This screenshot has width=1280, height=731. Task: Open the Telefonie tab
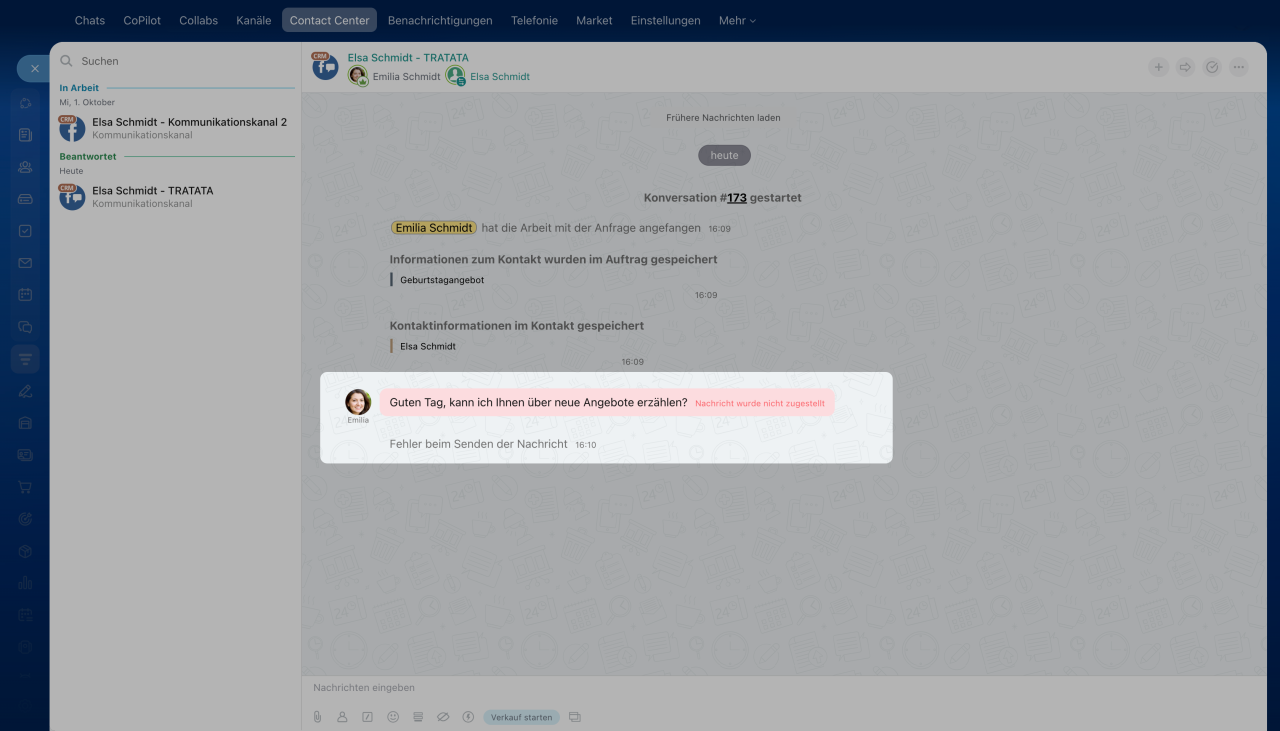534,20
